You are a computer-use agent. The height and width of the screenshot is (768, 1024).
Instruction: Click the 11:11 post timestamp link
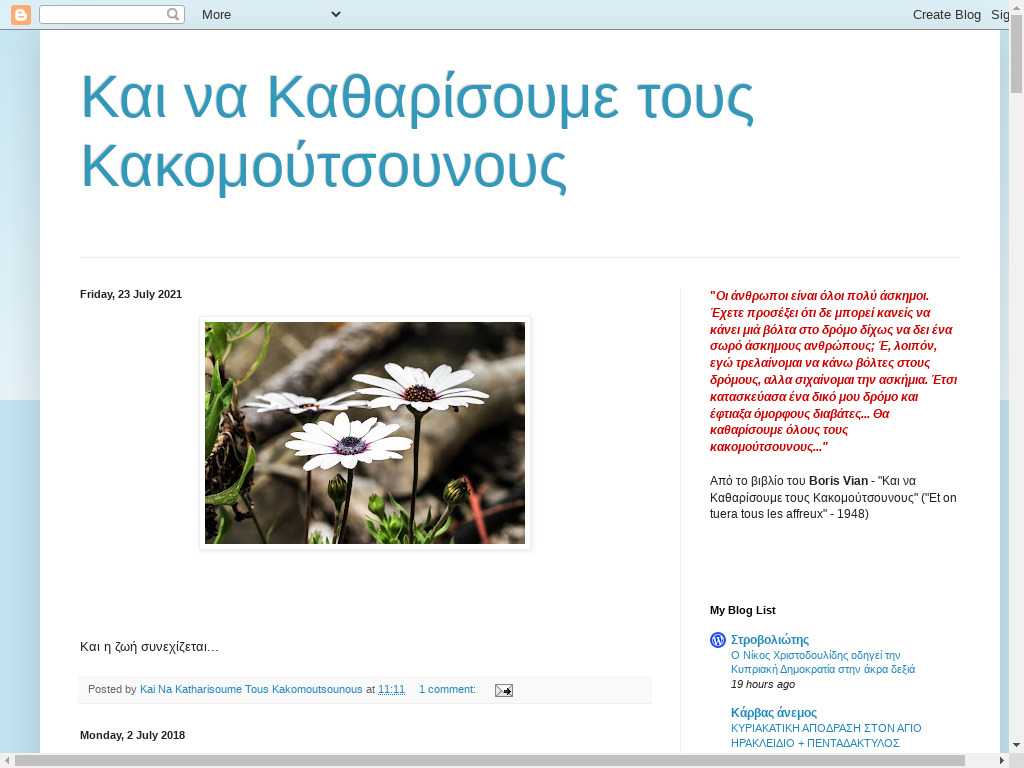coord(391,690)
